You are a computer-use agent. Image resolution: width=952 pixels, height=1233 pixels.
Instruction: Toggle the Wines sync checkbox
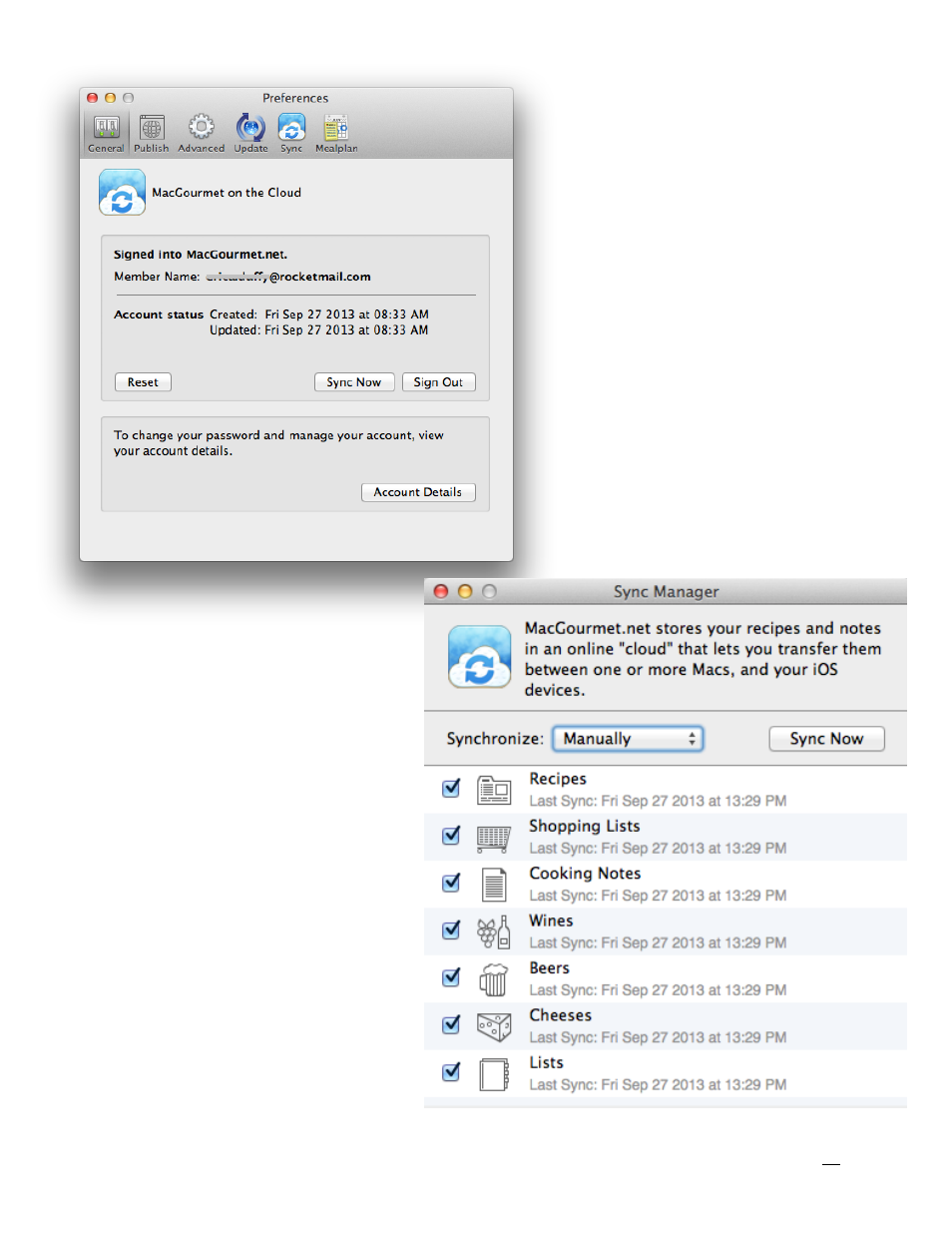(x=451, y=930)
